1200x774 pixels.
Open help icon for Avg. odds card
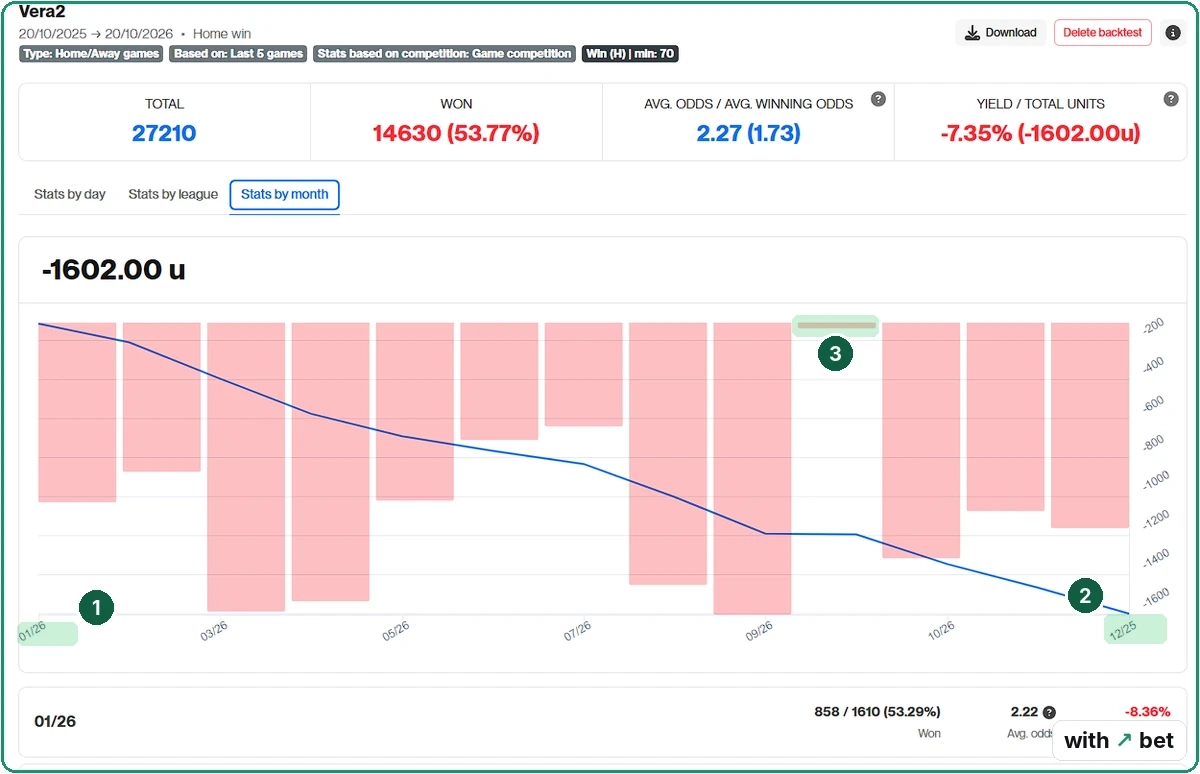(x=878, y=99)
